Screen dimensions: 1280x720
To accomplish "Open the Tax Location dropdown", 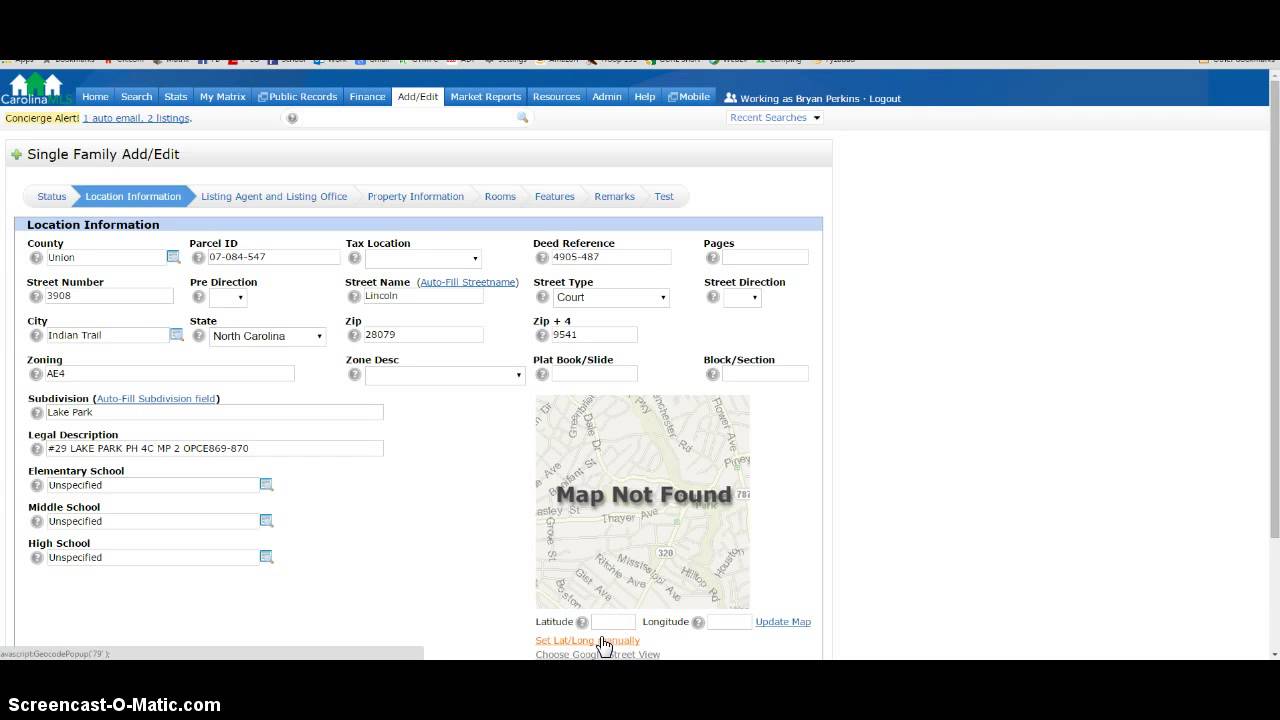I will click(424, 259).
